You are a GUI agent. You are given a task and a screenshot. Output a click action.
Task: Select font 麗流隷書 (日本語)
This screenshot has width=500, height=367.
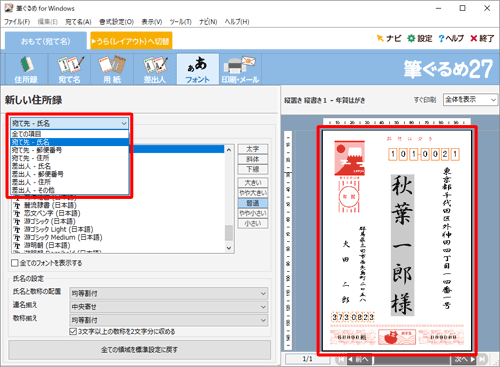coord(50,205)
